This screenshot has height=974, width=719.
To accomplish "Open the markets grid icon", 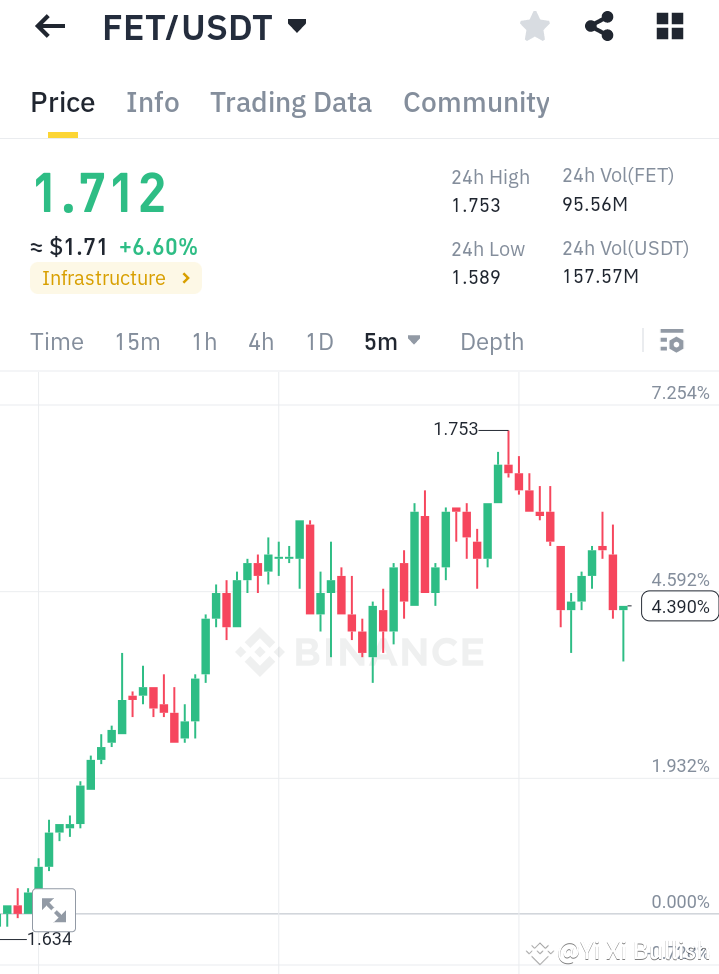I will point(668,26).
